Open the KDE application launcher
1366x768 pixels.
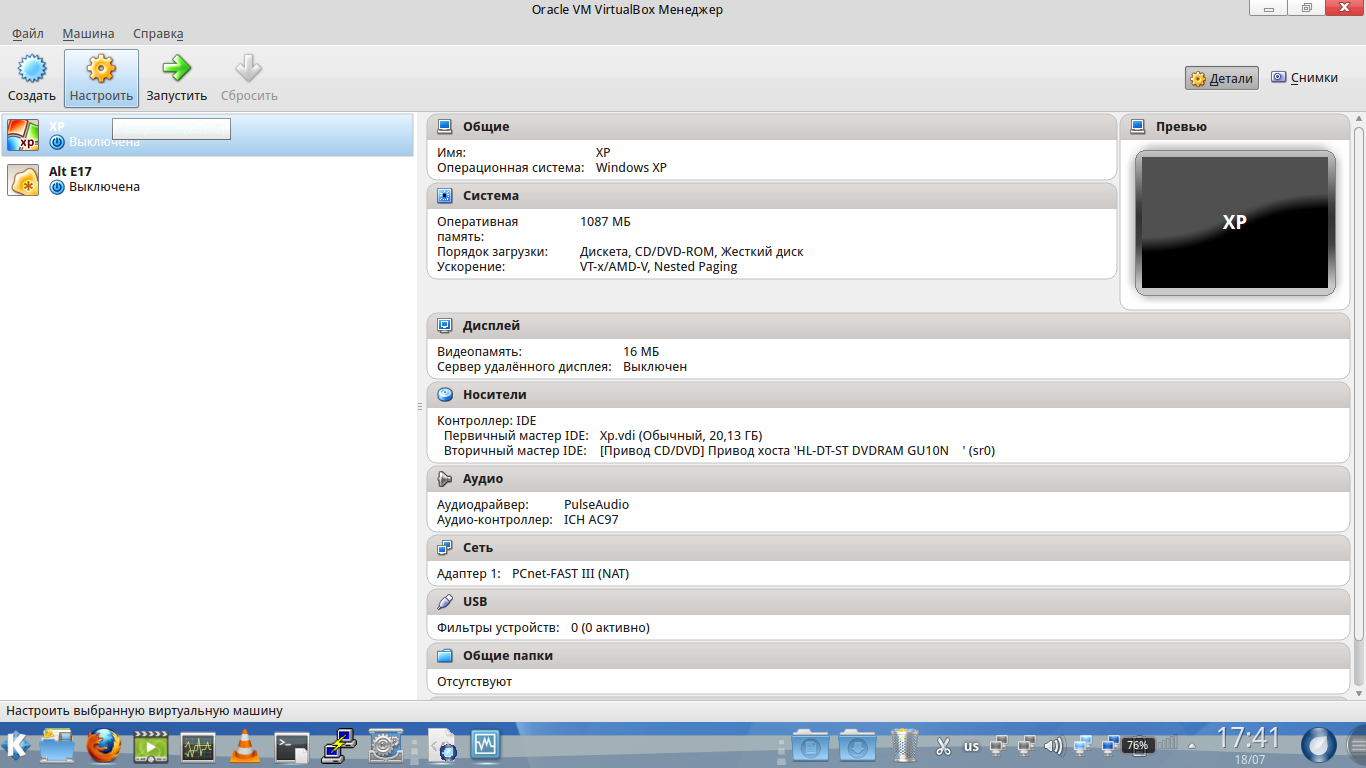click(17, 745)
